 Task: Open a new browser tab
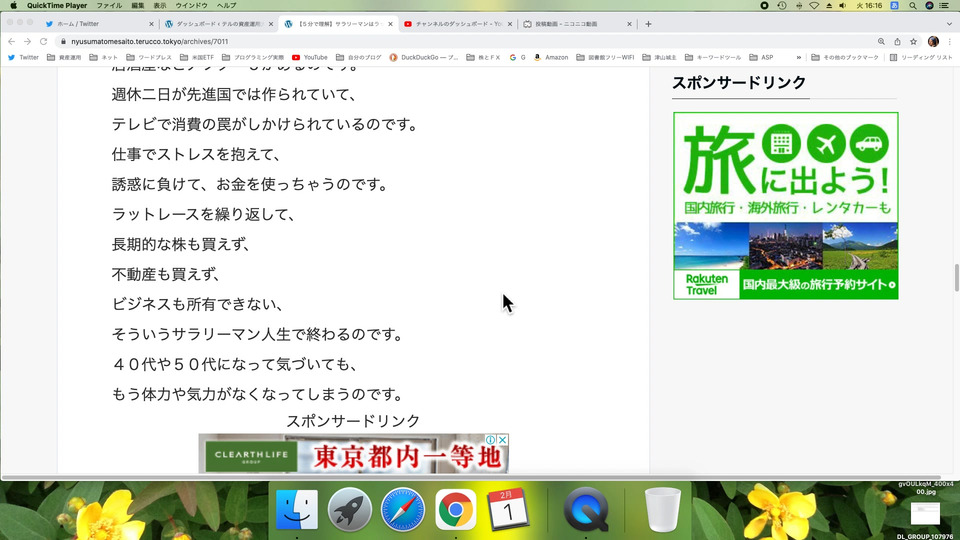[x=648, y=24]
